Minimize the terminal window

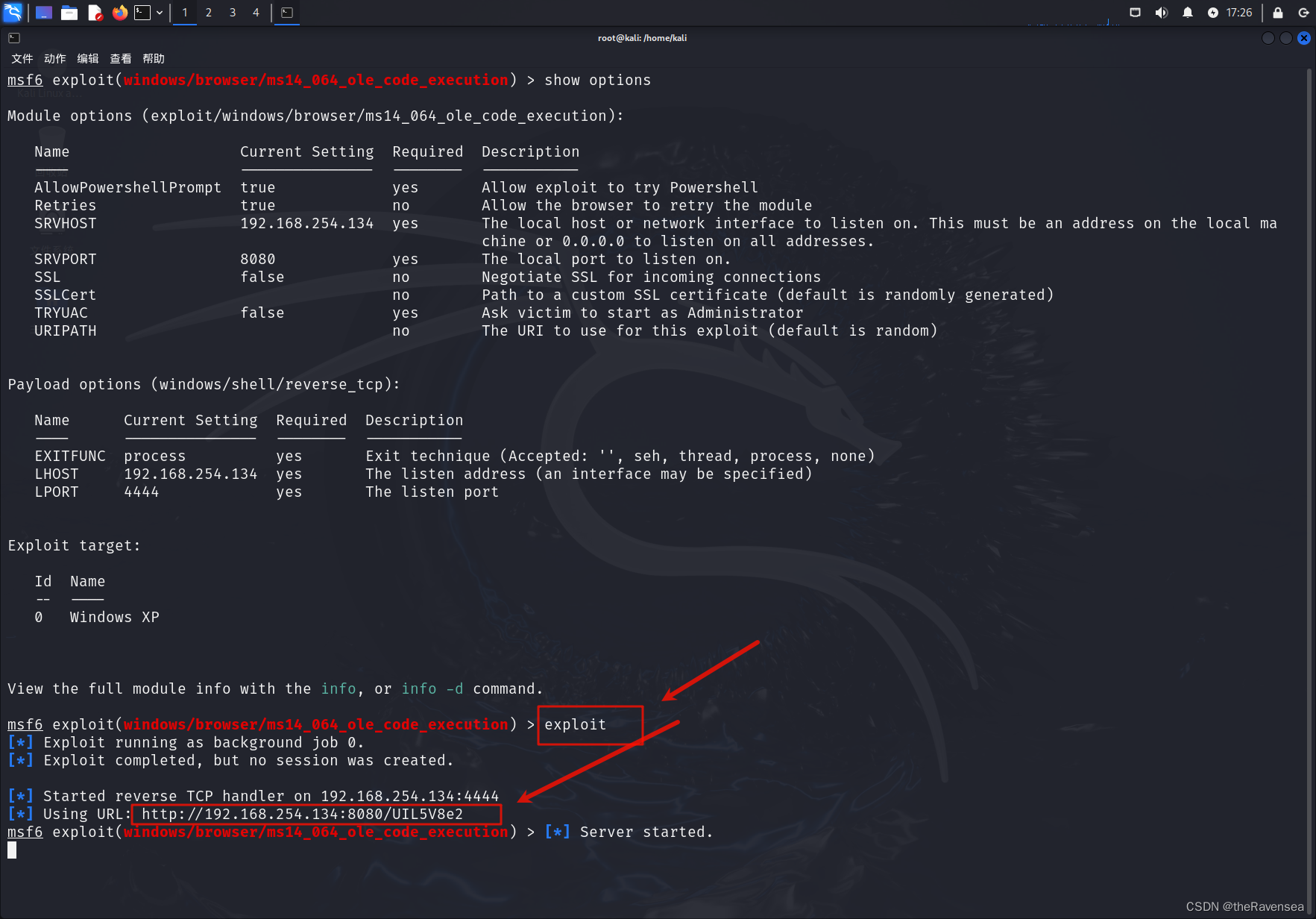tap(1268, 38)
